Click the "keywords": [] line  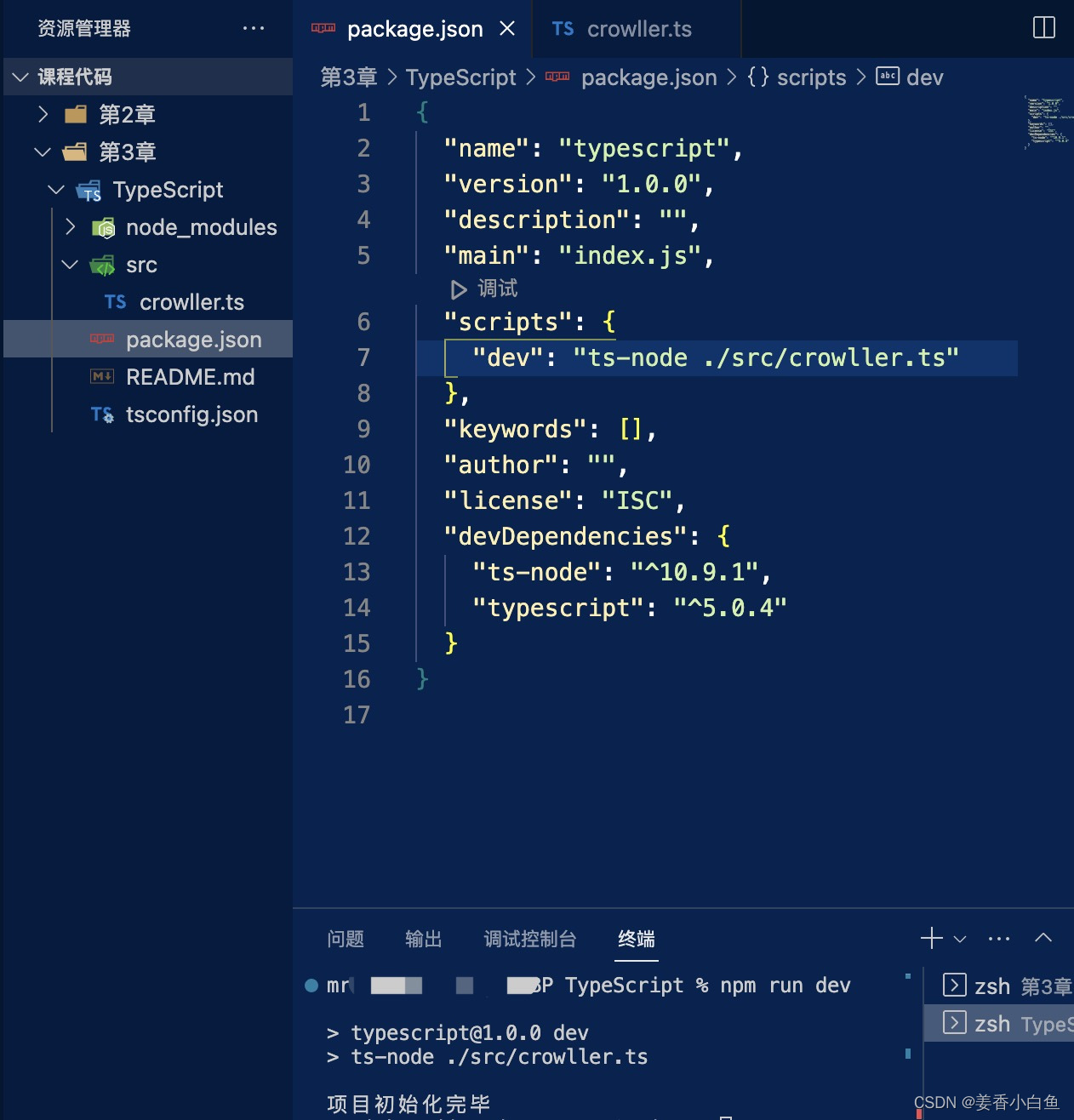point(550,429)
